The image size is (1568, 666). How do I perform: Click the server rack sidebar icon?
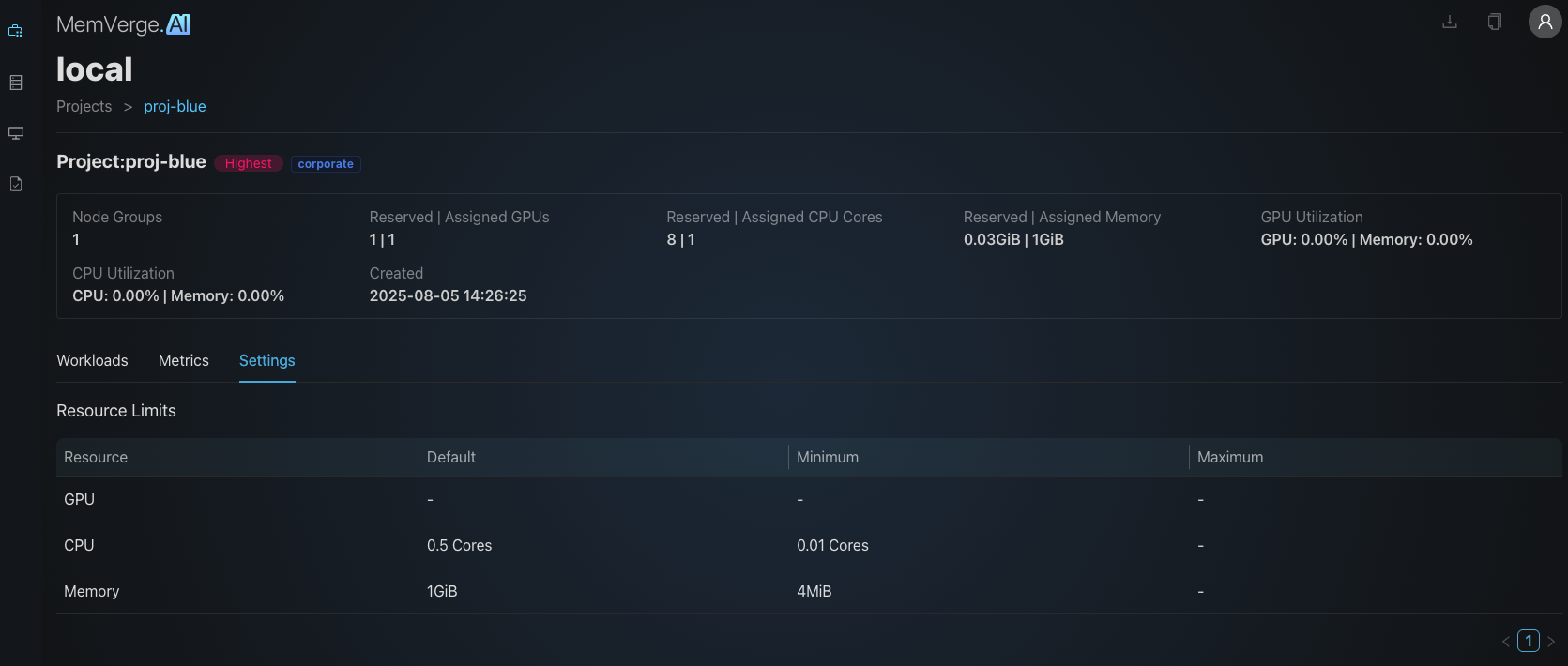(x=16, y=83)
